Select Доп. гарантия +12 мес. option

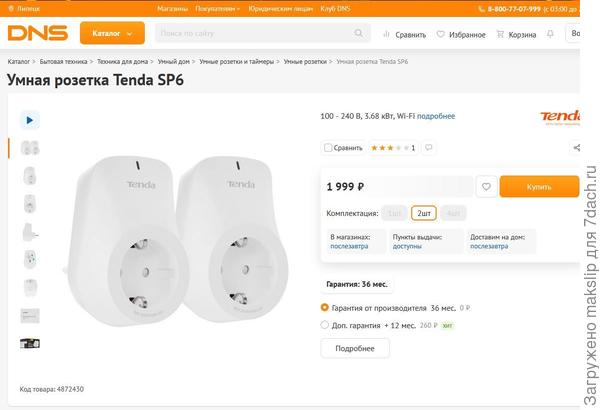tap(325, 325)
